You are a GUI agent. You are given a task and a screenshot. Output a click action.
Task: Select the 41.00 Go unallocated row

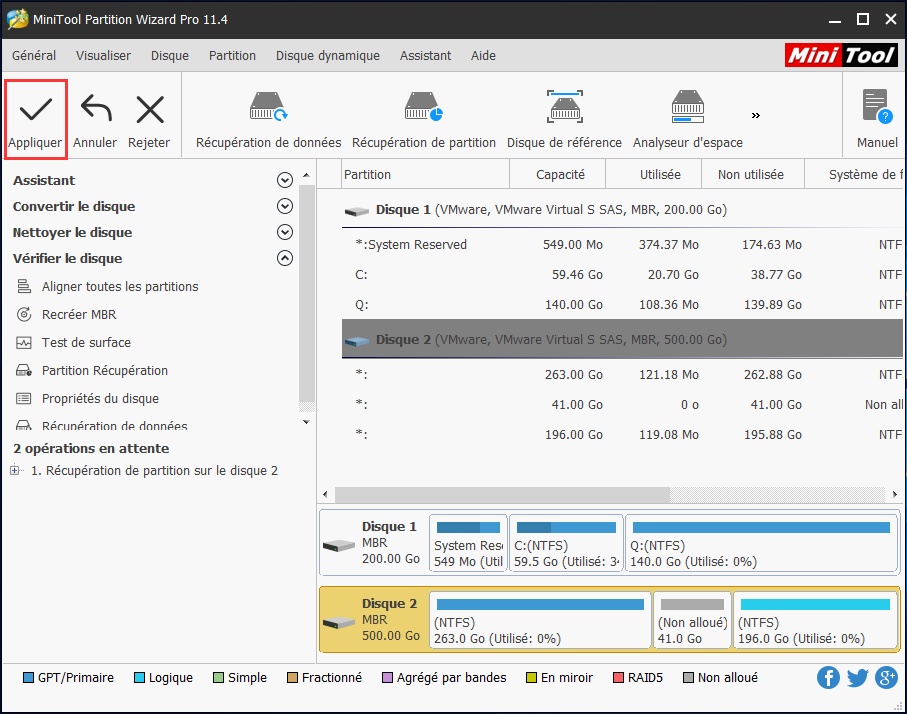click(x=622, y=405)
